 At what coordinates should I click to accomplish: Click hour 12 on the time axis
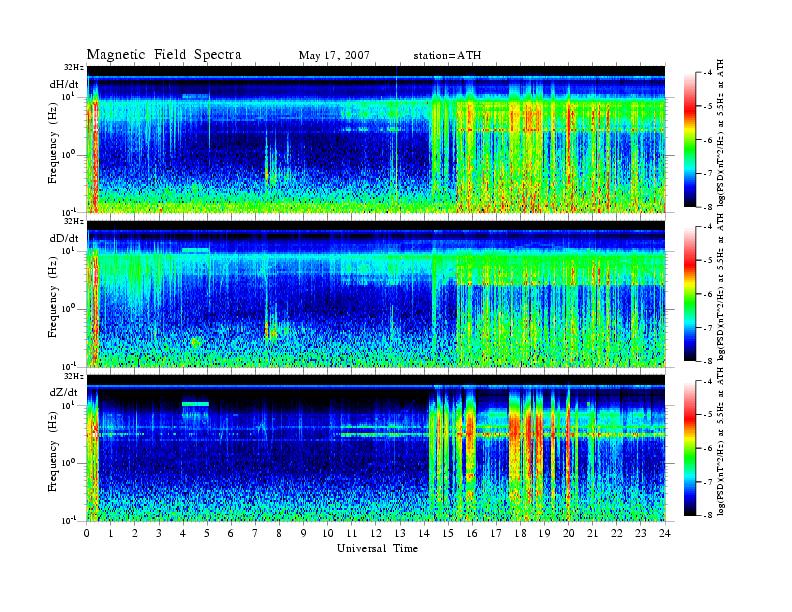coord(376,534)
